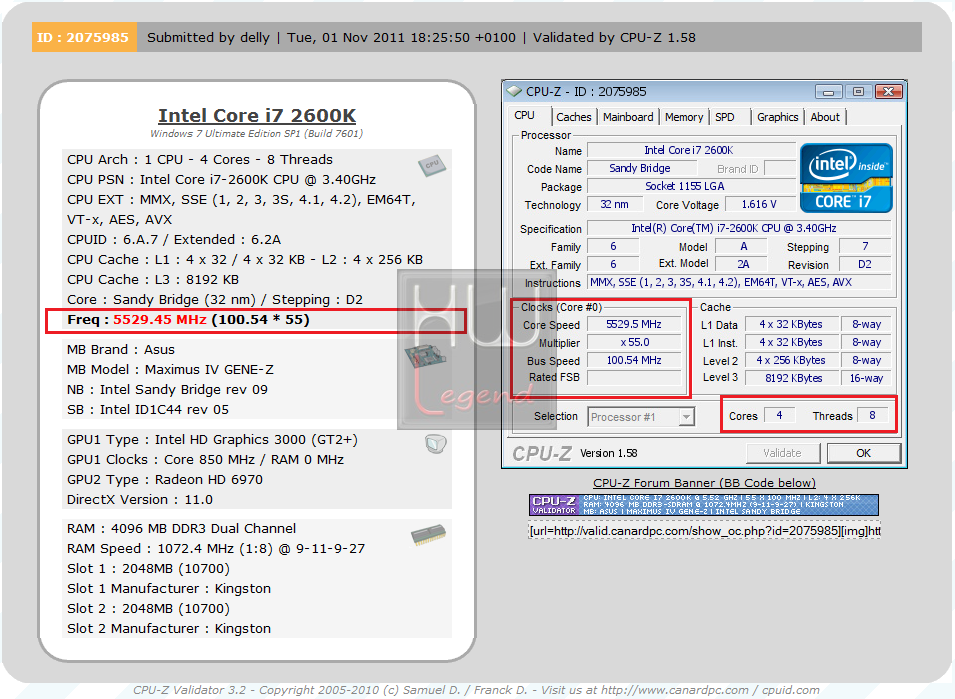
Task: Click the Core Voltage value 1.616 V
Action: pos(759,205)
